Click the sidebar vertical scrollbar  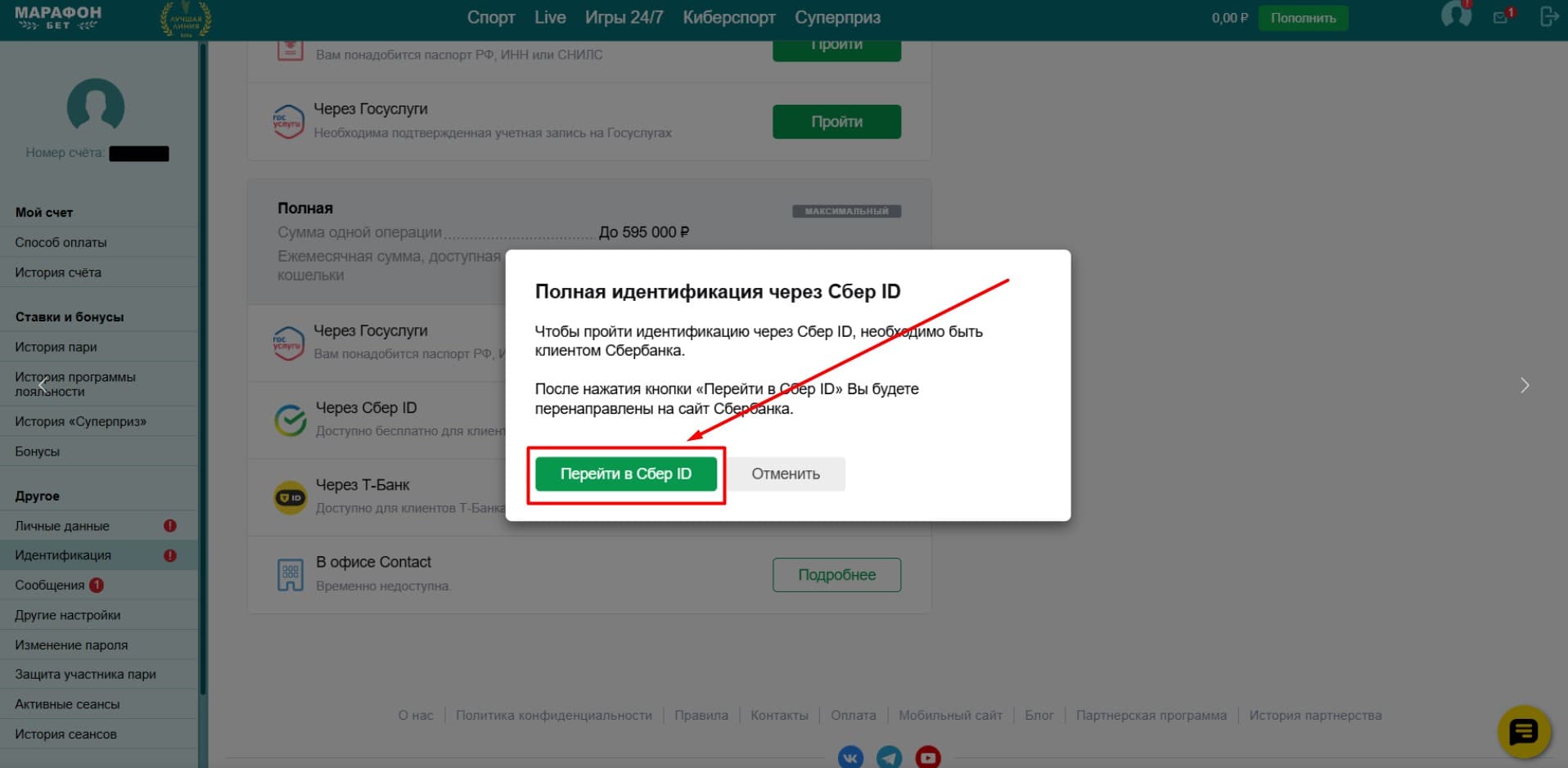(x=203, y=368)
